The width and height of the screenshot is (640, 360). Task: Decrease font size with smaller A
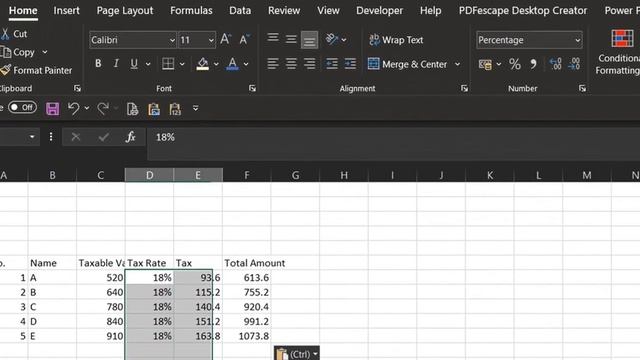244,40
